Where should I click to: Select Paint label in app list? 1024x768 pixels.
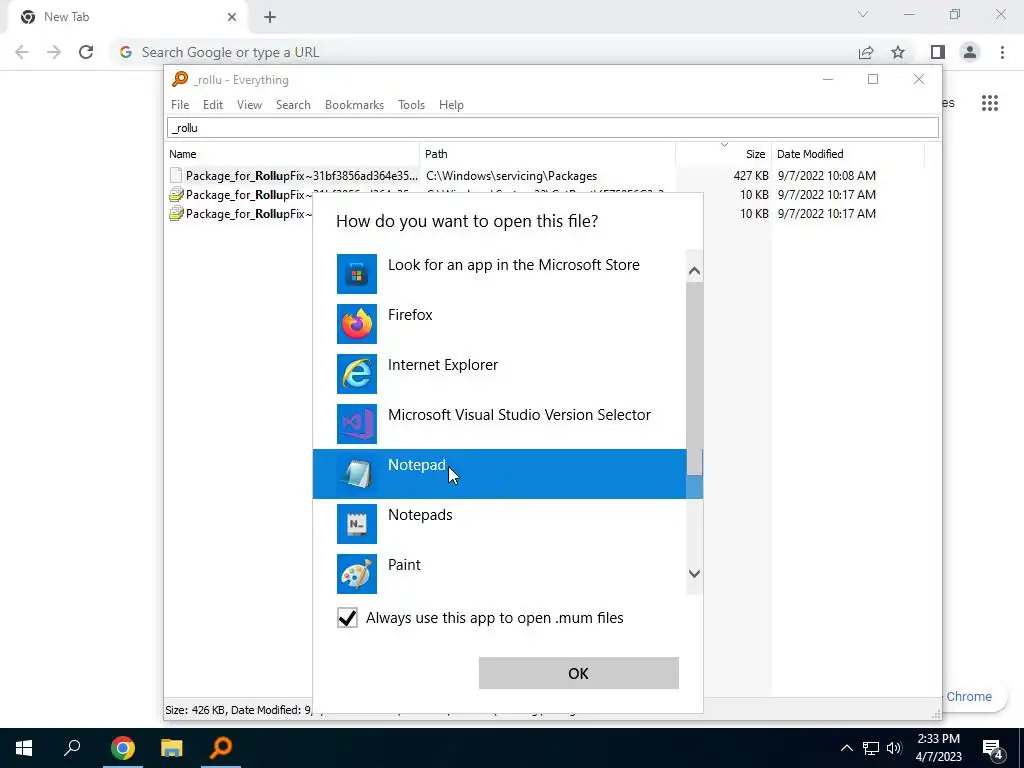coord(404,565)
